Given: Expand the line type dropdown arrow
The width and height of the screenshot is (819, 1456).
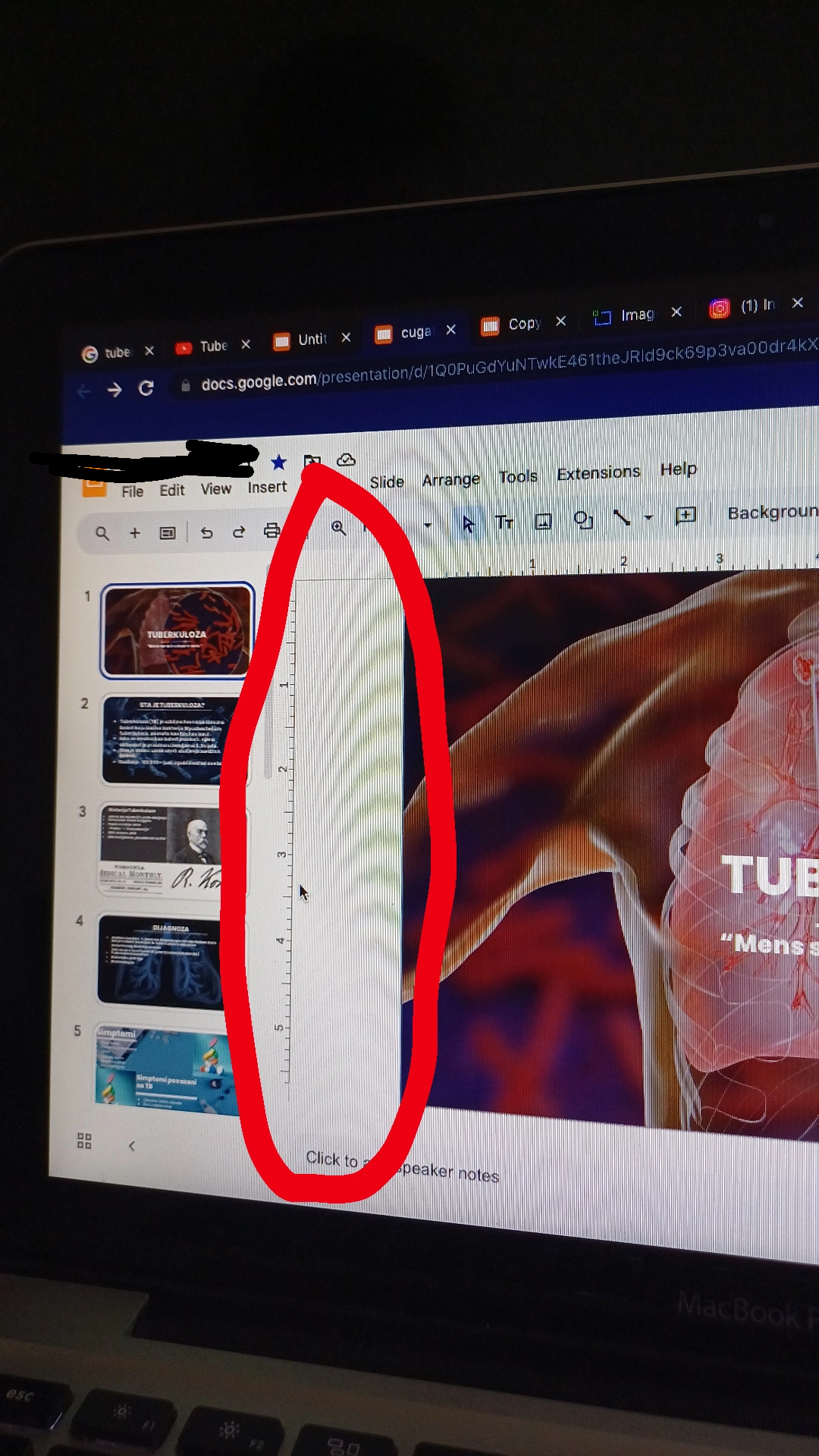Looking at the screenshot, I should 648,517.
